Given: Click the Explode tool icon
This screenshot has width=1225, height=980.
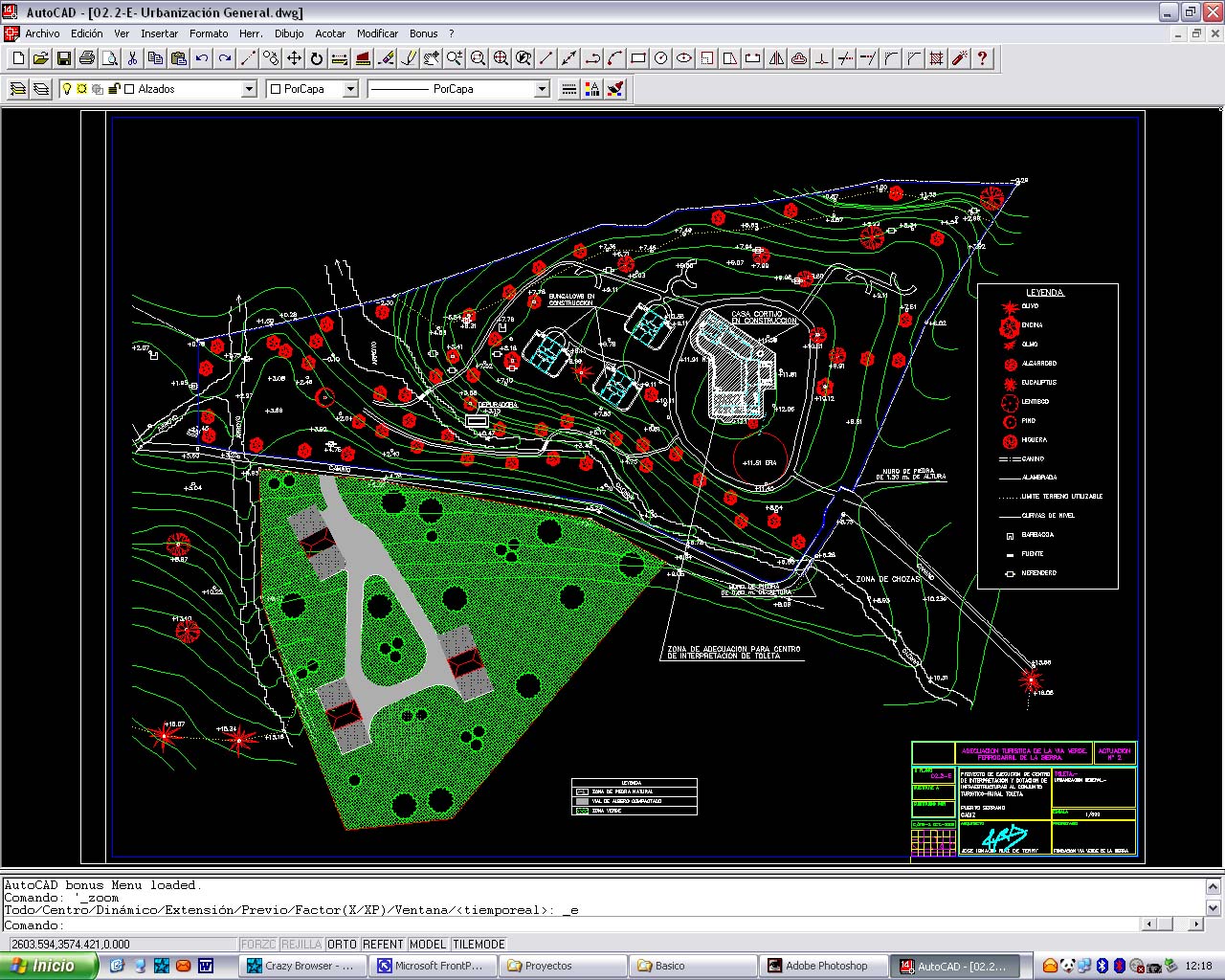Looking at the screenshot, I should pos(960,58).
